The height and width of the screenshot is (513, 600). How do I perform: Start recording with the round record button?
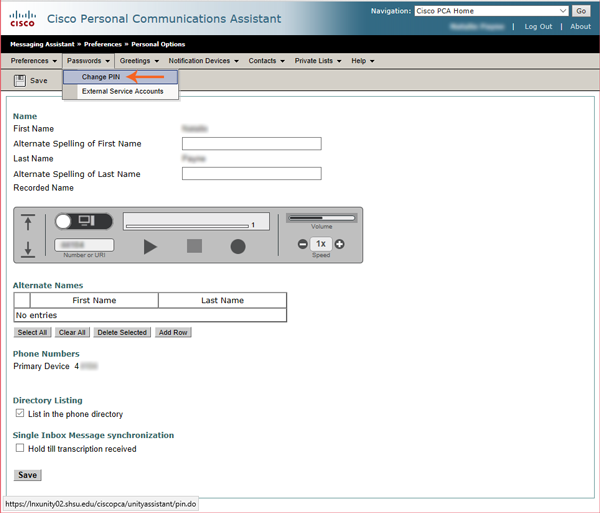click(x=238, y=246)
